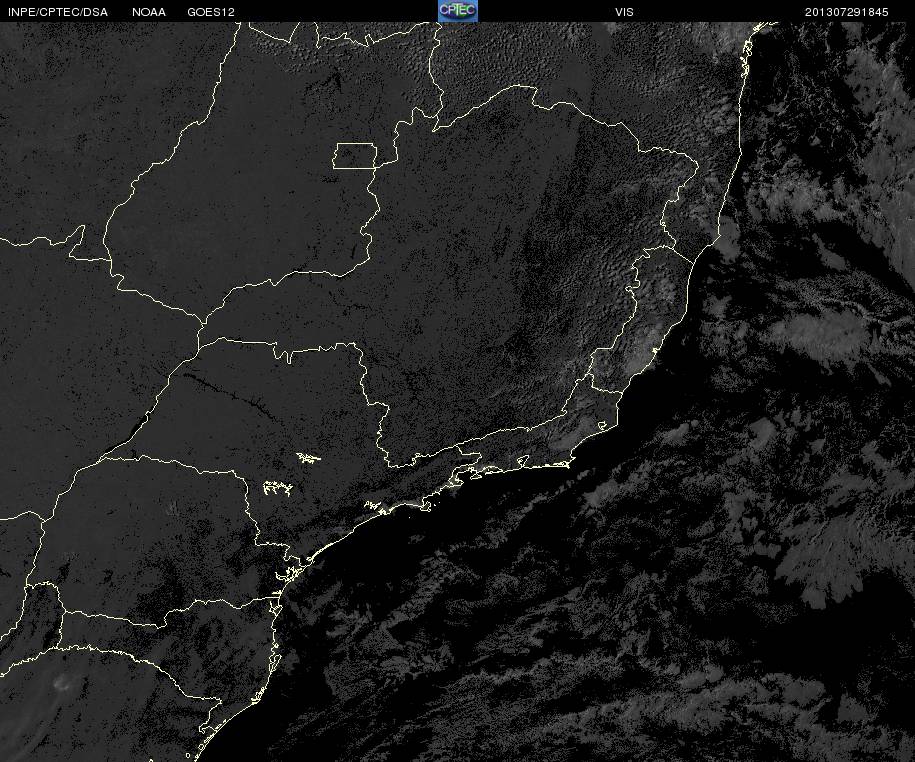Click the GOES12 satellite label
Viewport: 915px width, 762px height.
211,12
